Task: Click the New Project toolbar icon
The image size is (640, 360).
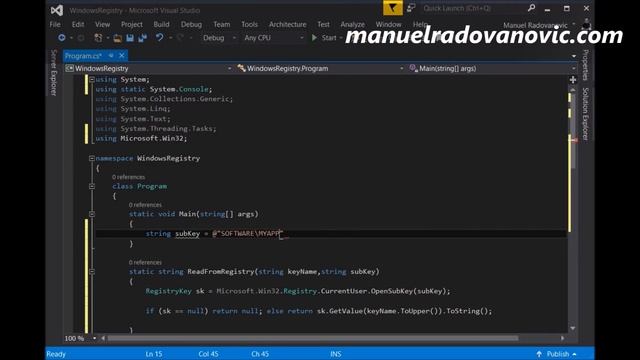Action: 98,38
